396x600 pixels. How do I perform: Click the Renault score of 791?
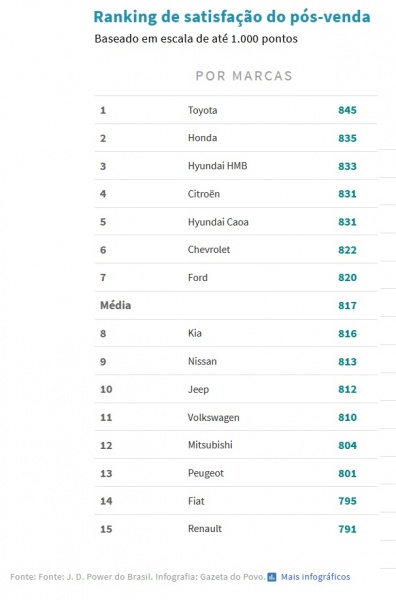[x=347, y=529]
